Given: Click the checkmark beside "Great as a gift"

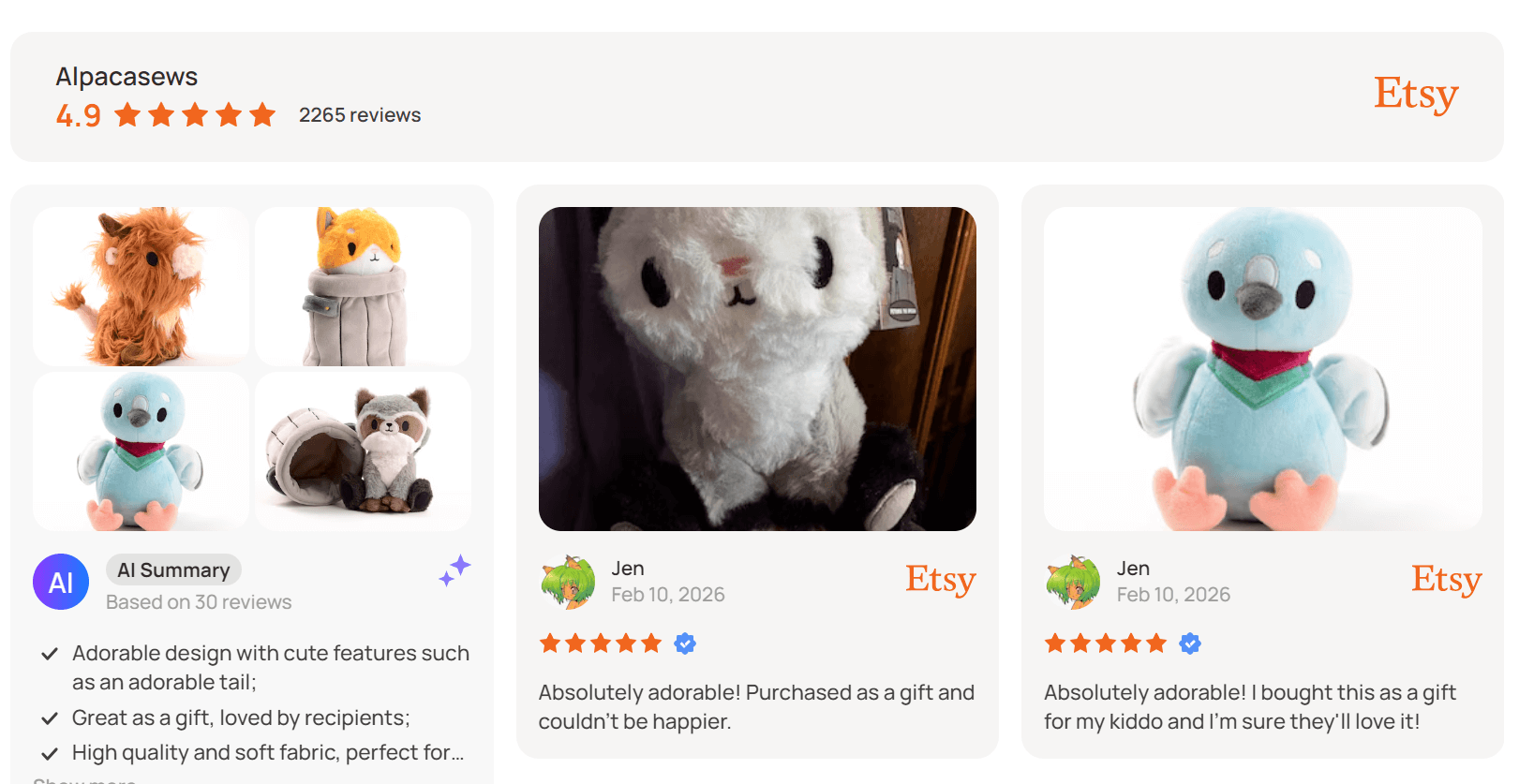Looking at the screenshot, I should click(x=50, y=717).
